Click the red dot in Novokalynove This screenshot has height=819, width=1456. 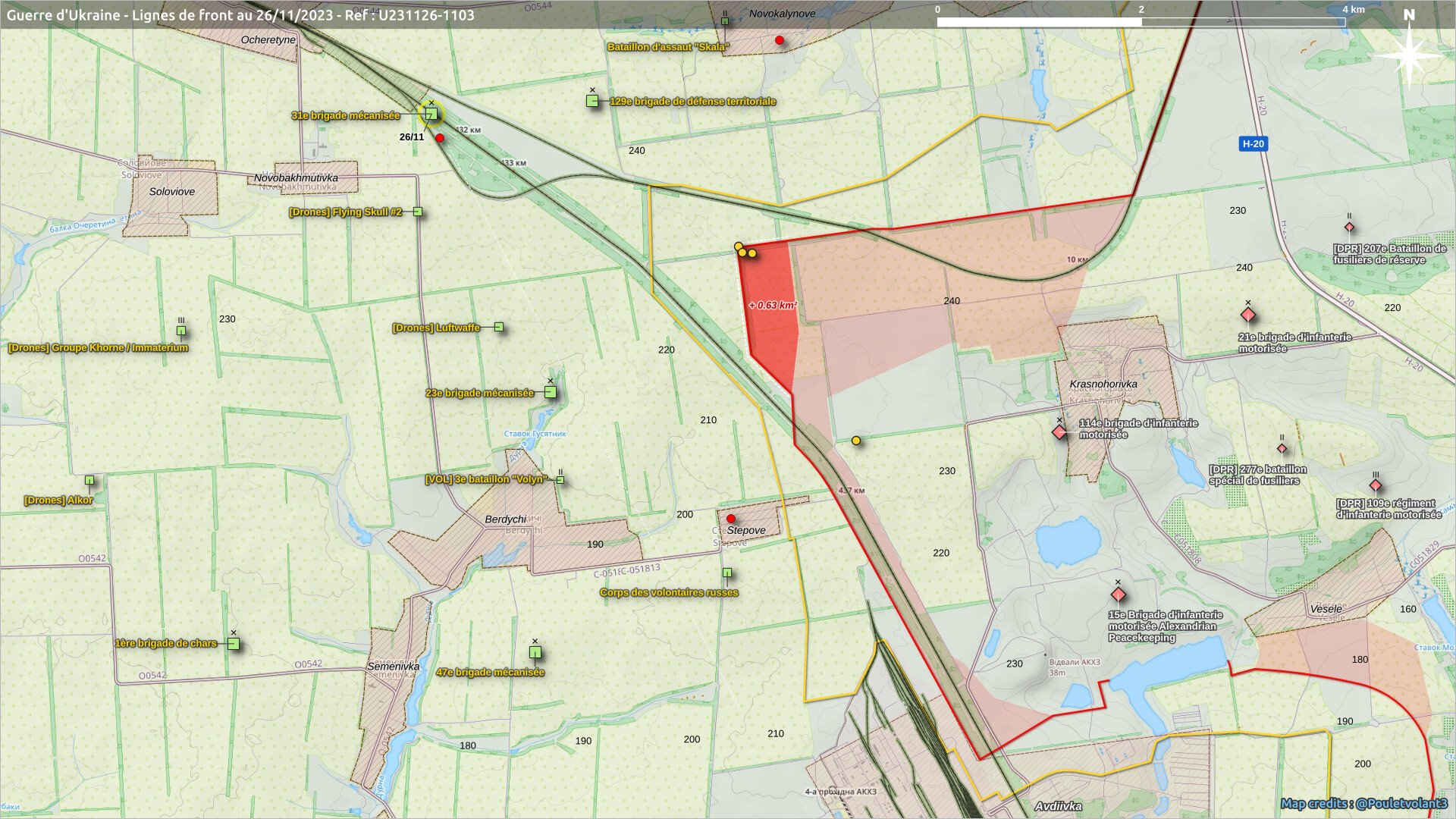tap(780, 40)
